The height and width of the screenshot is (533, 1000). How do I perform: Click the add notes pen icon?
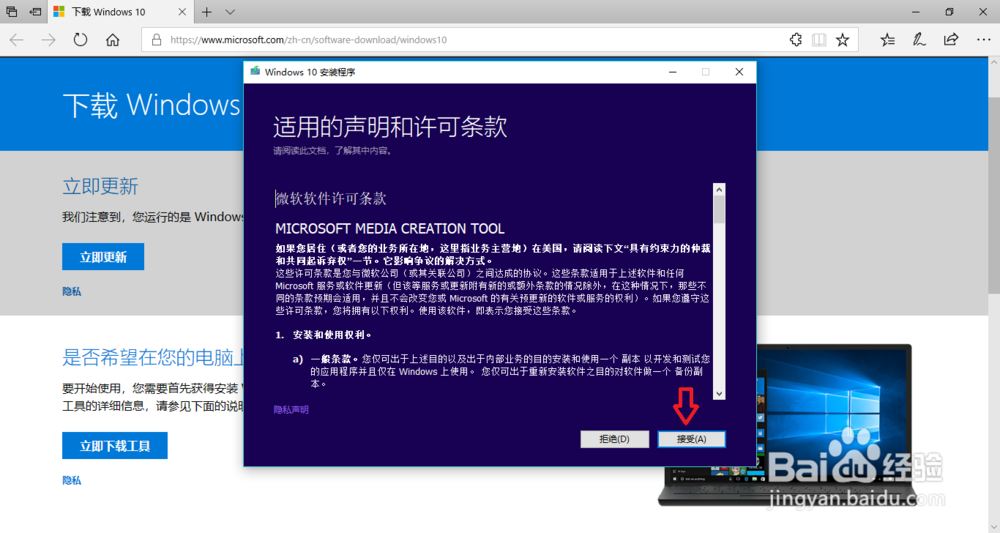click(919, 40)
